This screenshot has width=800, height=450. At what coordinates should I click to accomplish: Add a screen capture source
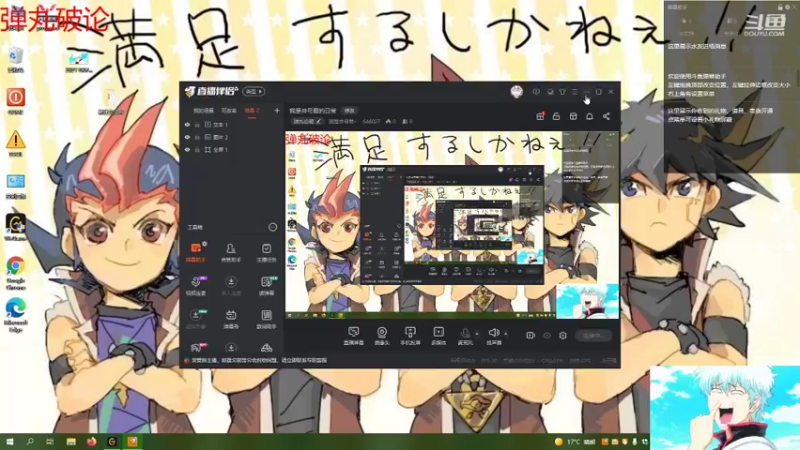coord(353,336)
